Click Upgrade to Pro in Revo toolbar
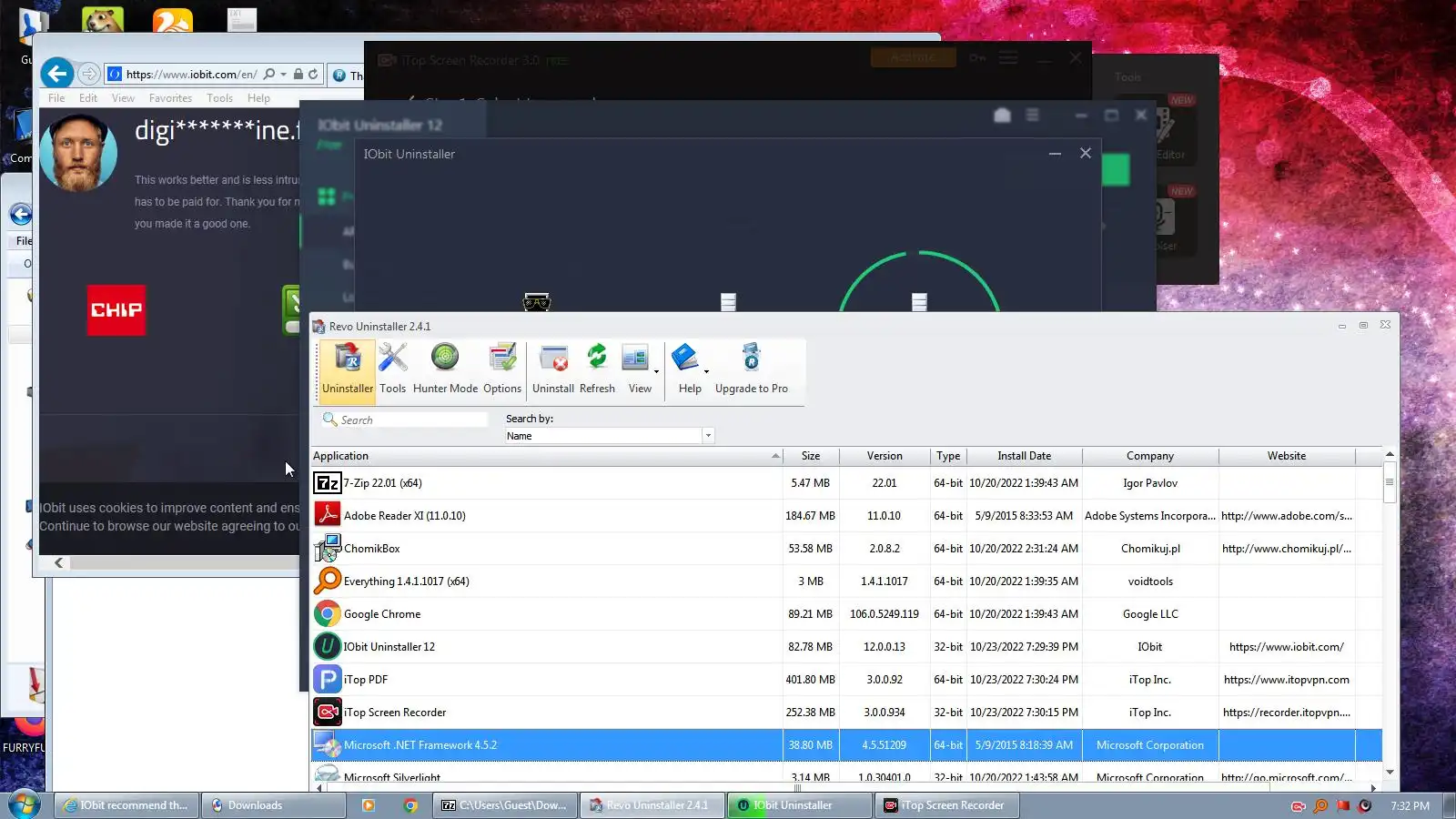This screenshot has height=819, width=1456. (x=752, y=369)
